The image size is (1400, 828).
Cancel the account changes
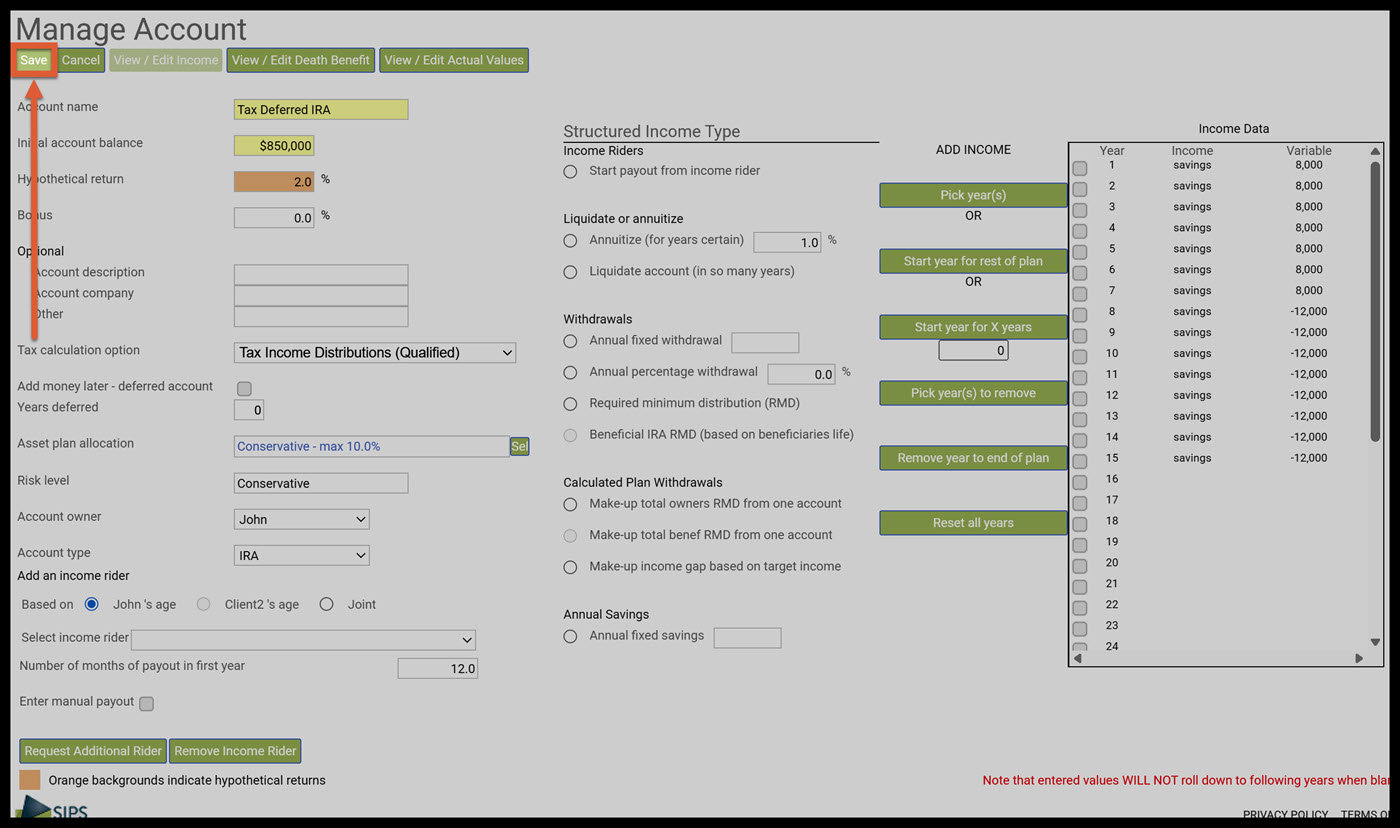point(81,60)
